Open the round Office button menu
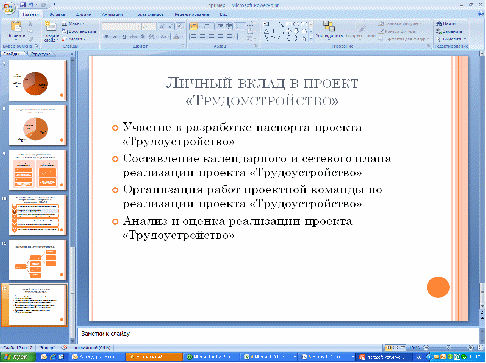 tap(9, 7)
